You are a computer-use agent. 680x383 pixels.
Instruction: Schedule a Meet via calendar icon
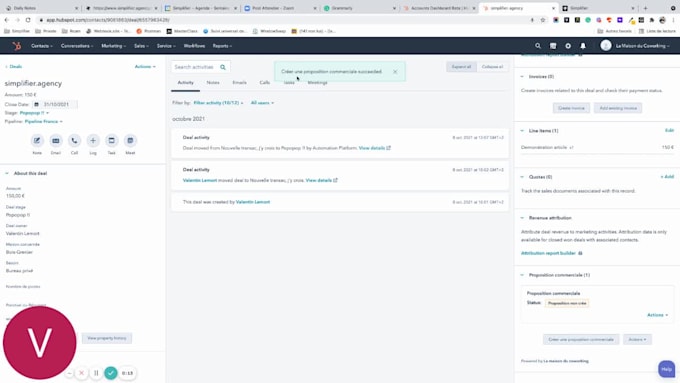click(130, 141)
